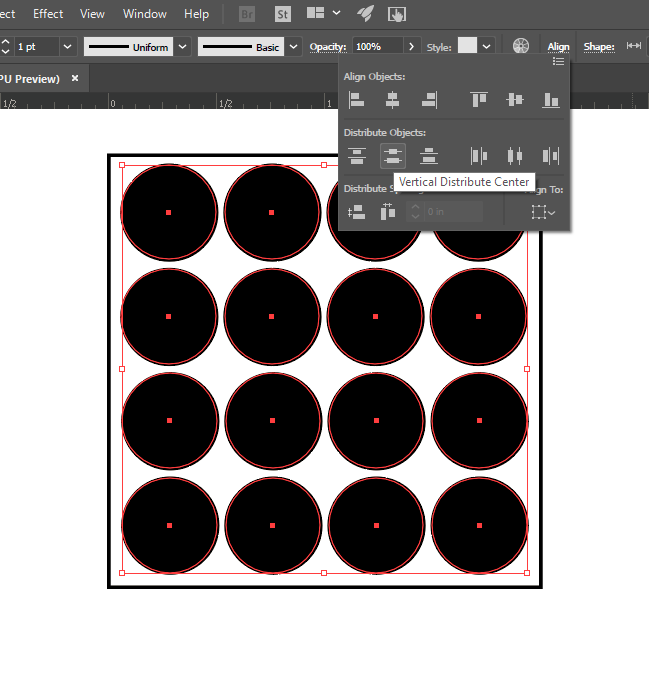Click Vertical Distribute Center icon
The image size is (649, 695).
(392, 156)
